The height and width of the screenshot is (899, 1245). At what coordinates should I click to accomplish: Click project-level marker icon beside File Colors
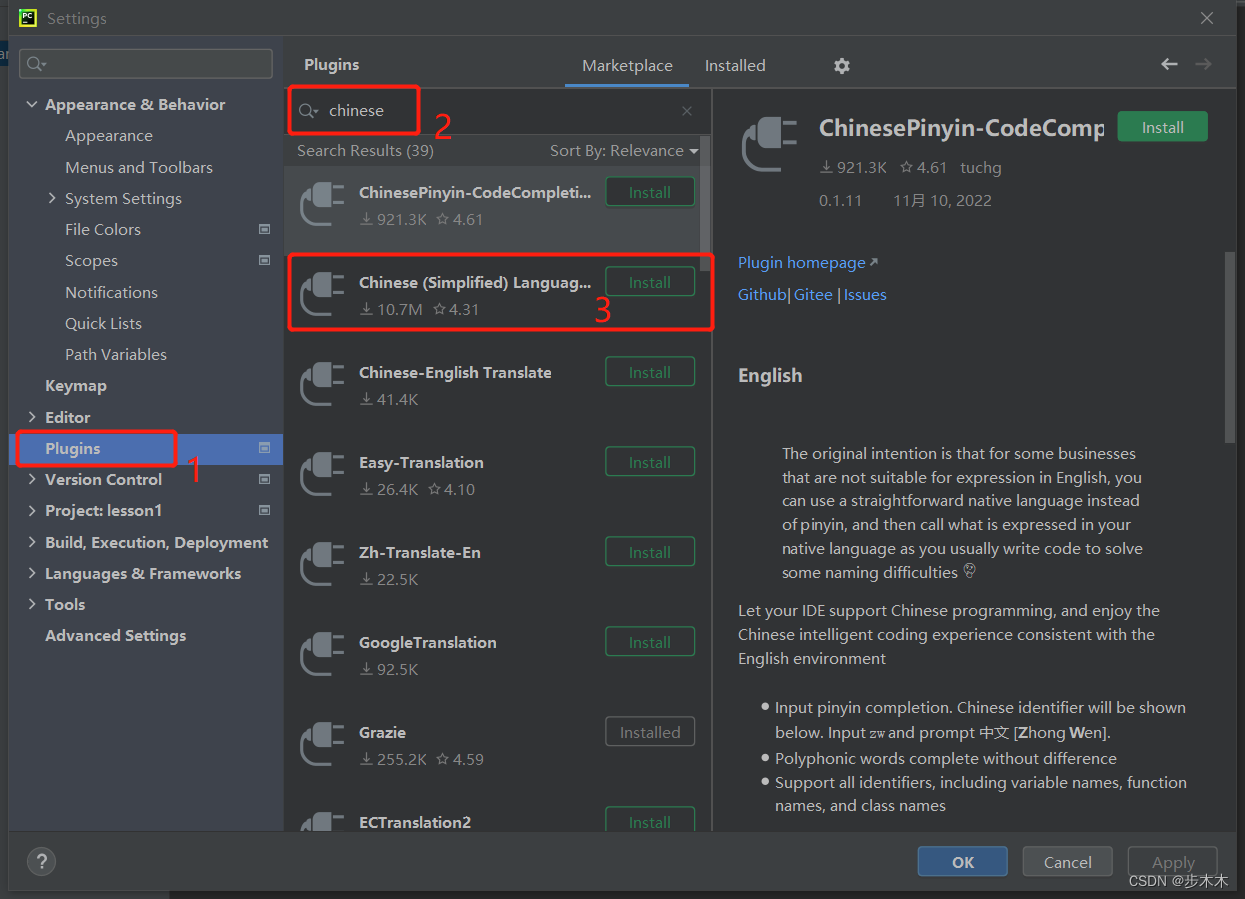point(265,229)
